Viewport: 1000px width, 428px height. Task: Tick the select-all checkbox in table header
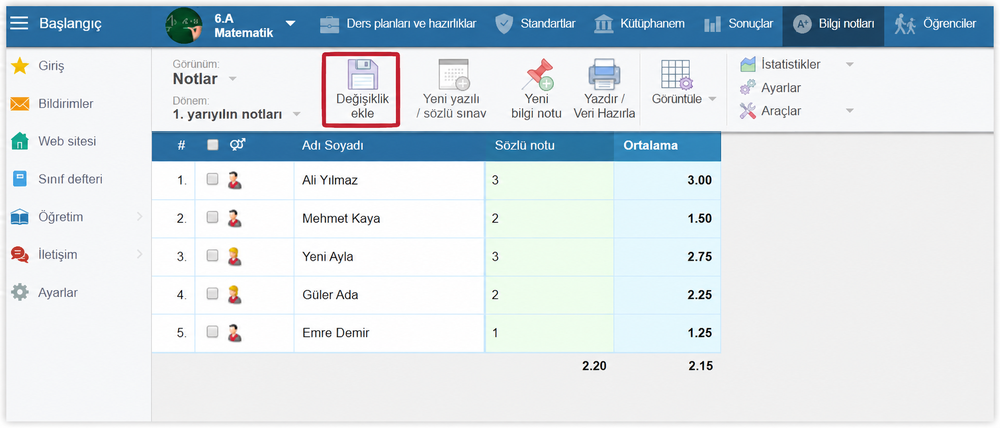coord(212,145)
